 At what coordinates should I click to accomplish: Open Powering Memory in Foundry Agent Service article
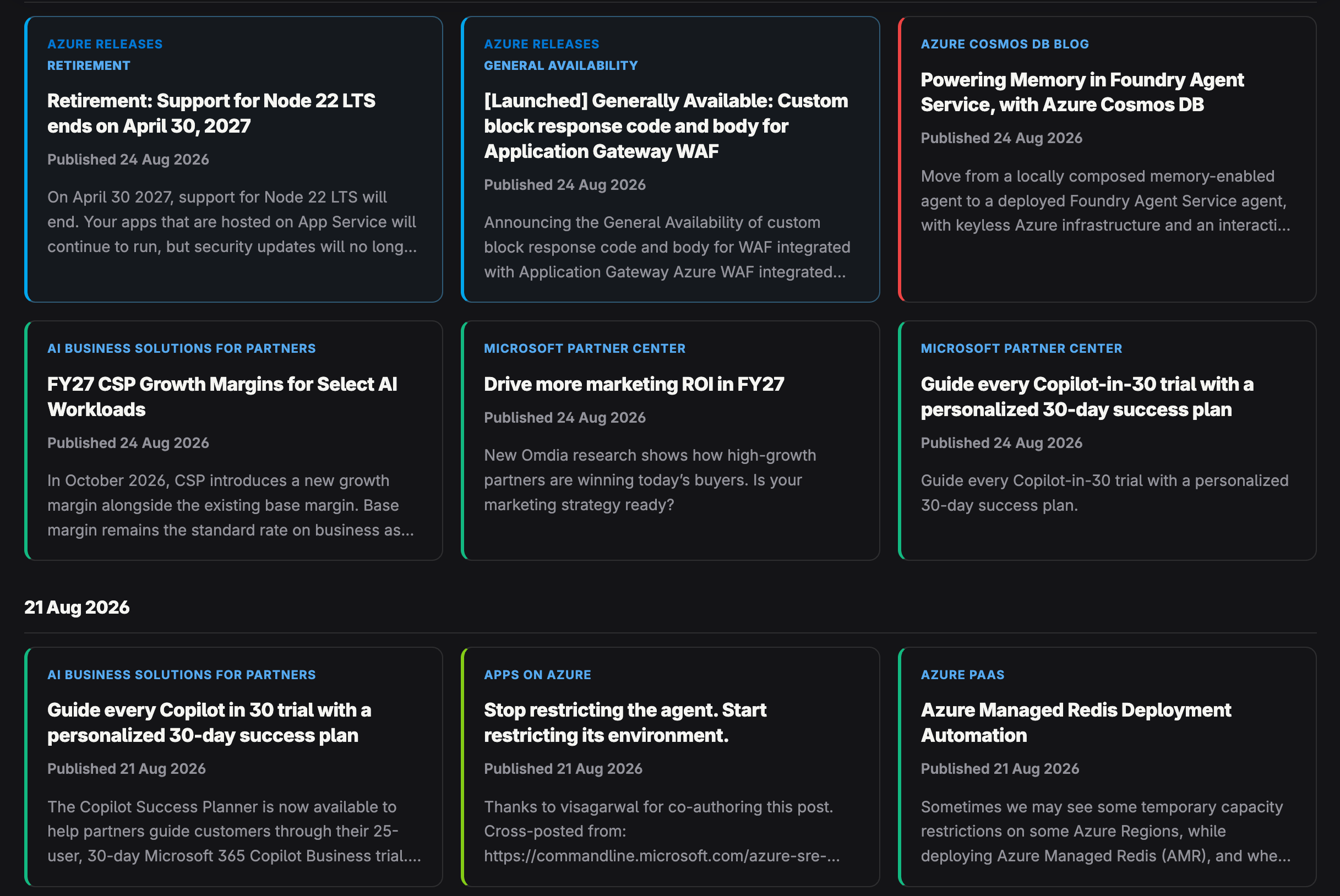point(1082,92)
